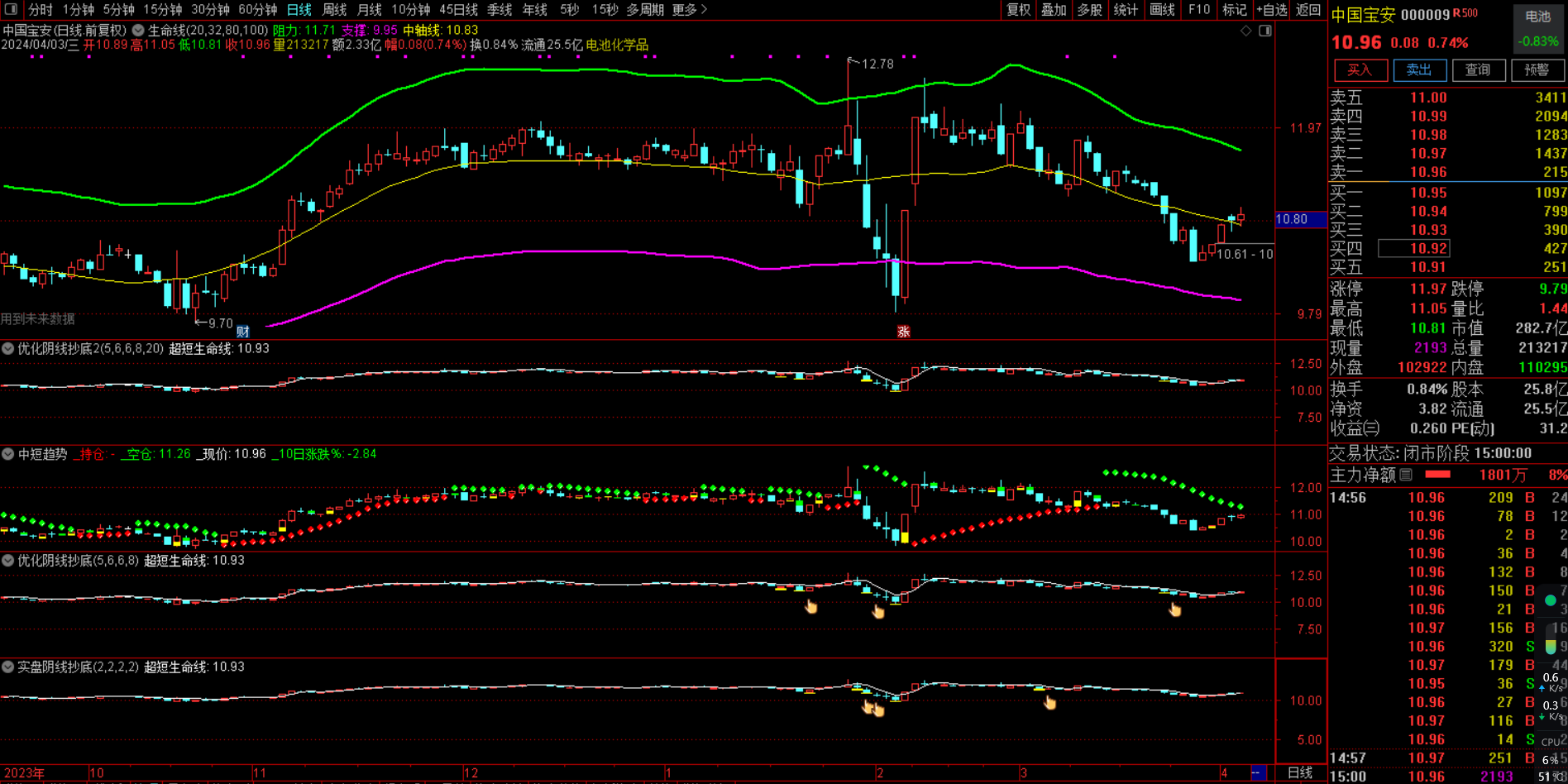Switch to 分时 chart tab
Screen dimensions: 1568x784
point(41,9)
